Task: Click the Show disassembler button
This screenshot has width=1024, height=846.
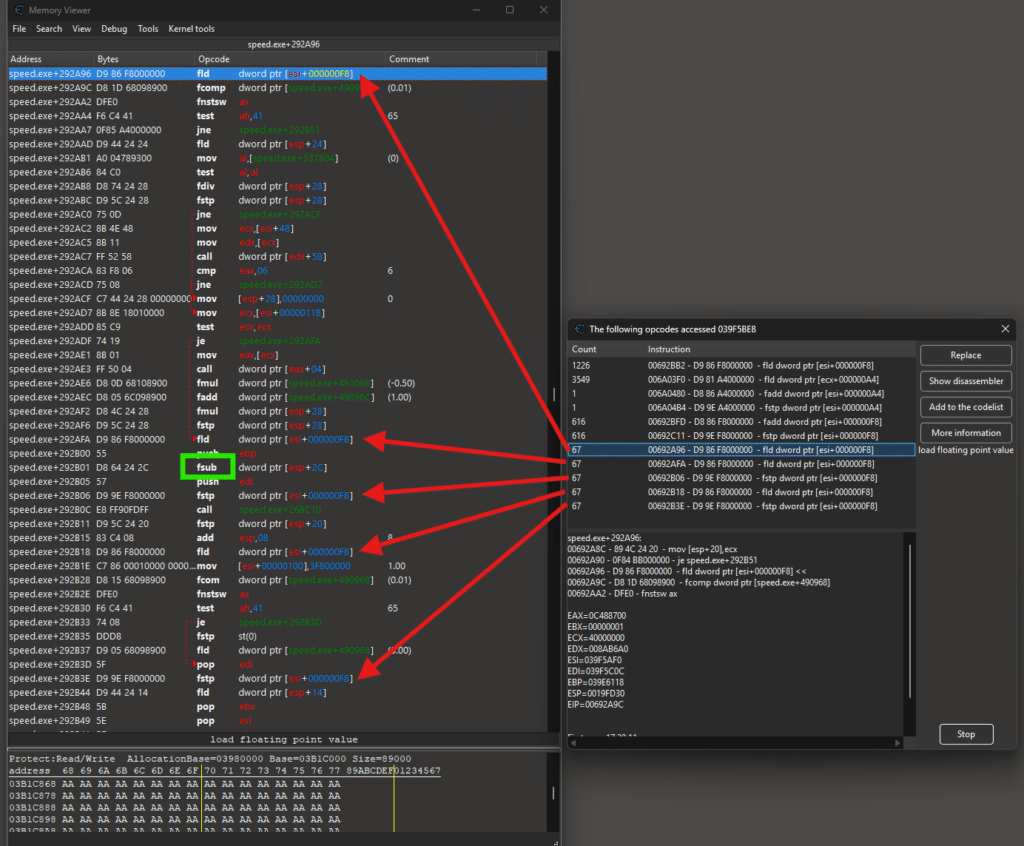Action: (x=965, y=381)
